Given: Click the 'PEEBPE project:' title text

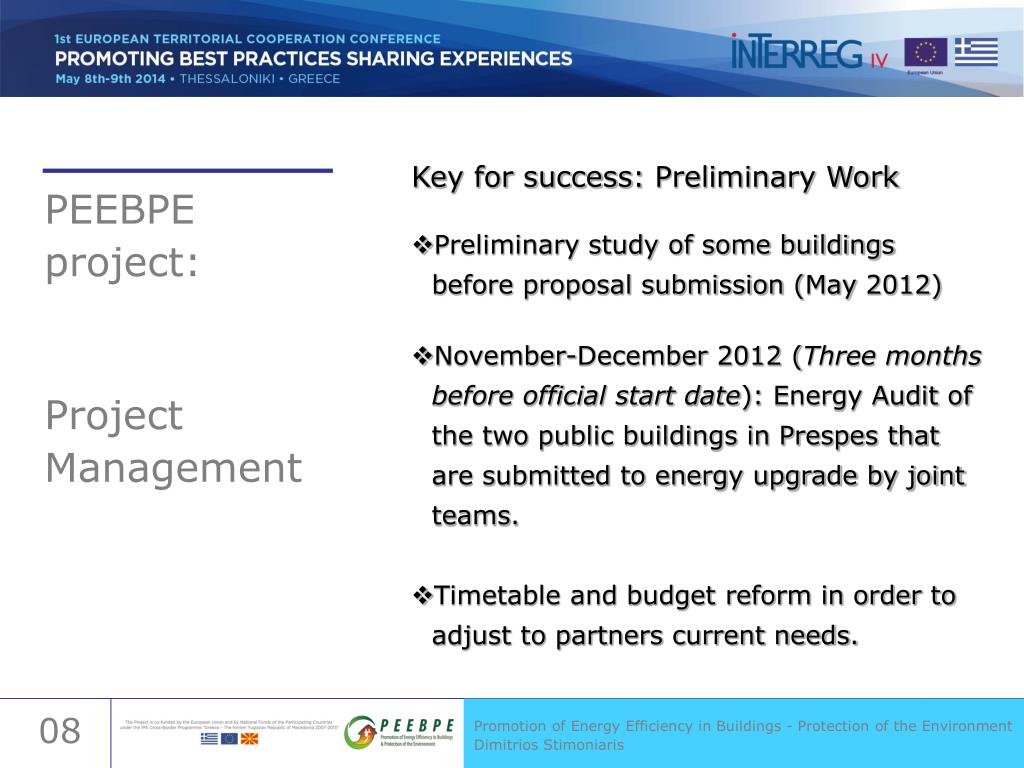Looking at the screenshot, I should (121, 236).
